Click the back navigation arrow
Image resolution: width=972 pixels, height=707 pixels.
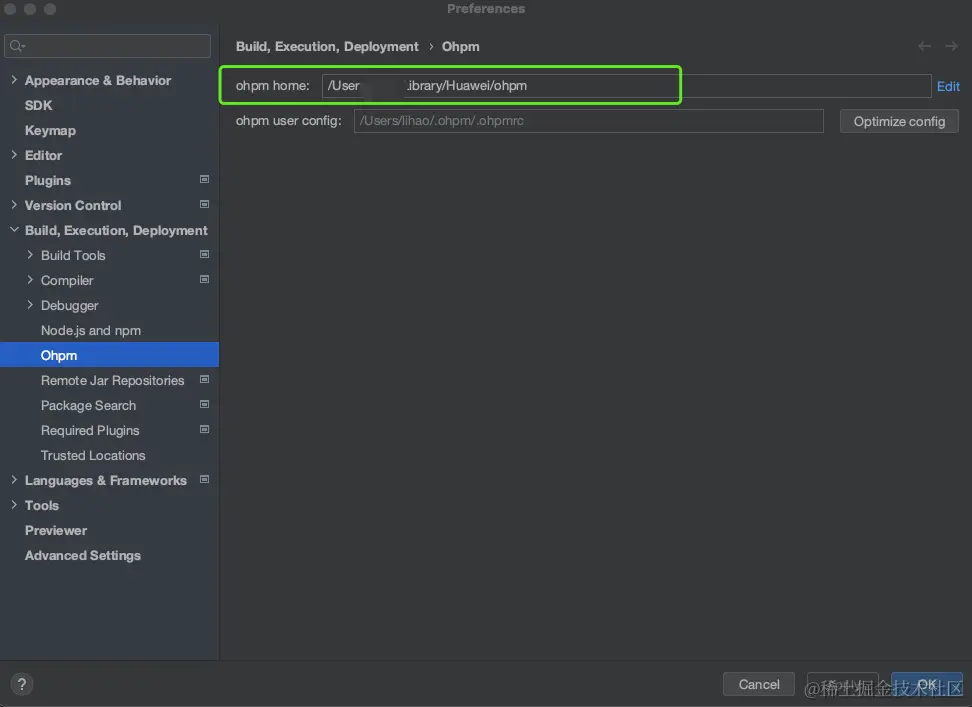point(924,46)
